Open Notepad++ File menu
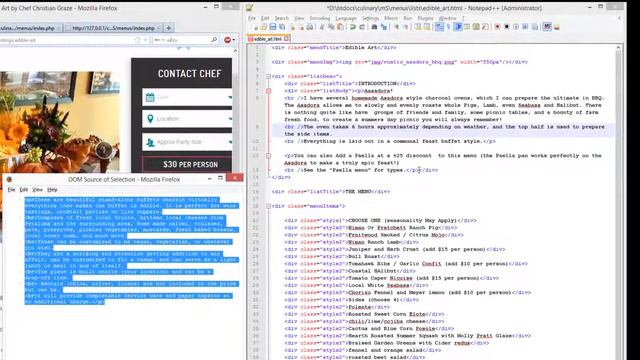 (252, 18)
